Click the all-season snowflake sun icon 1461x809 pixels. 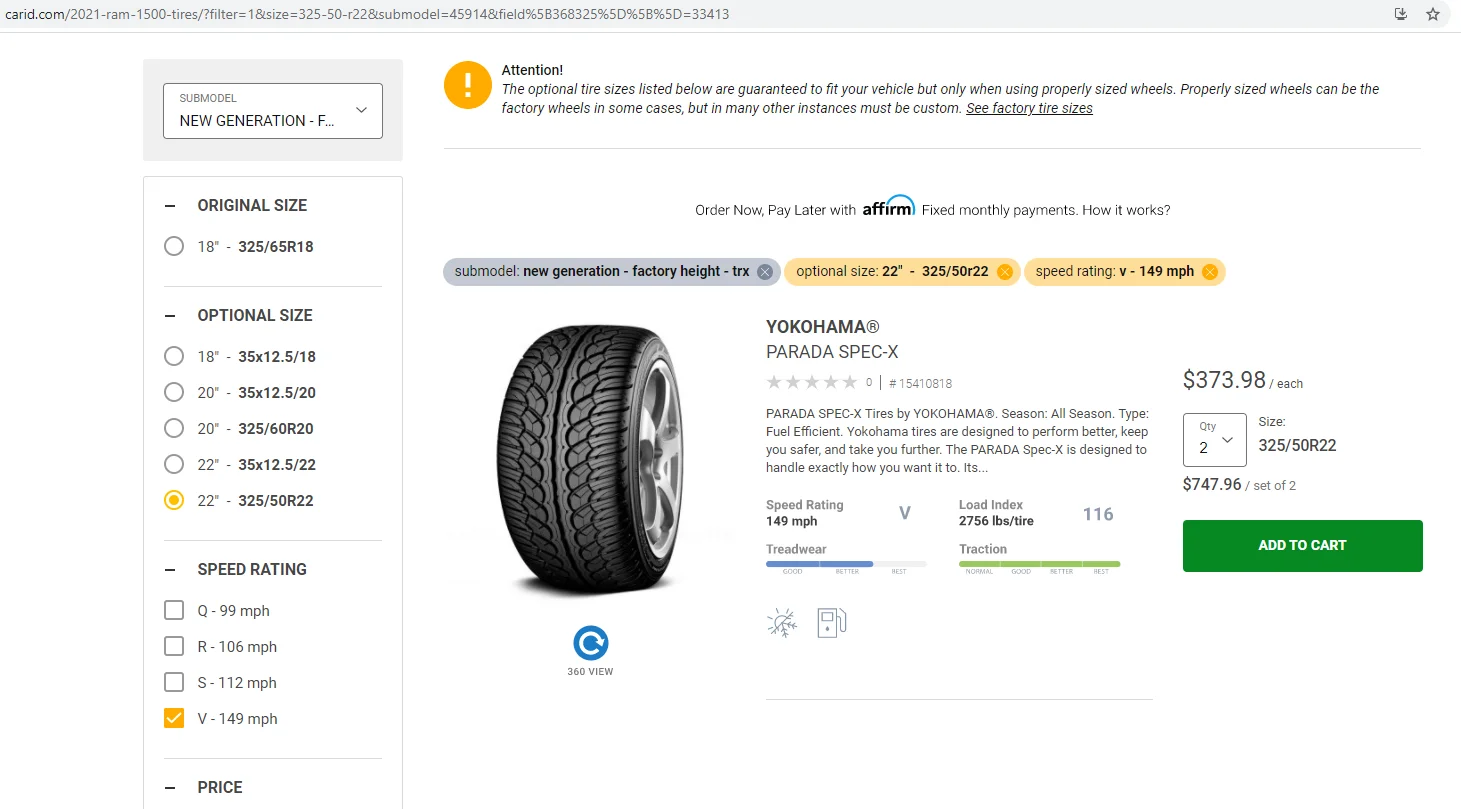[x=782, y=623]
